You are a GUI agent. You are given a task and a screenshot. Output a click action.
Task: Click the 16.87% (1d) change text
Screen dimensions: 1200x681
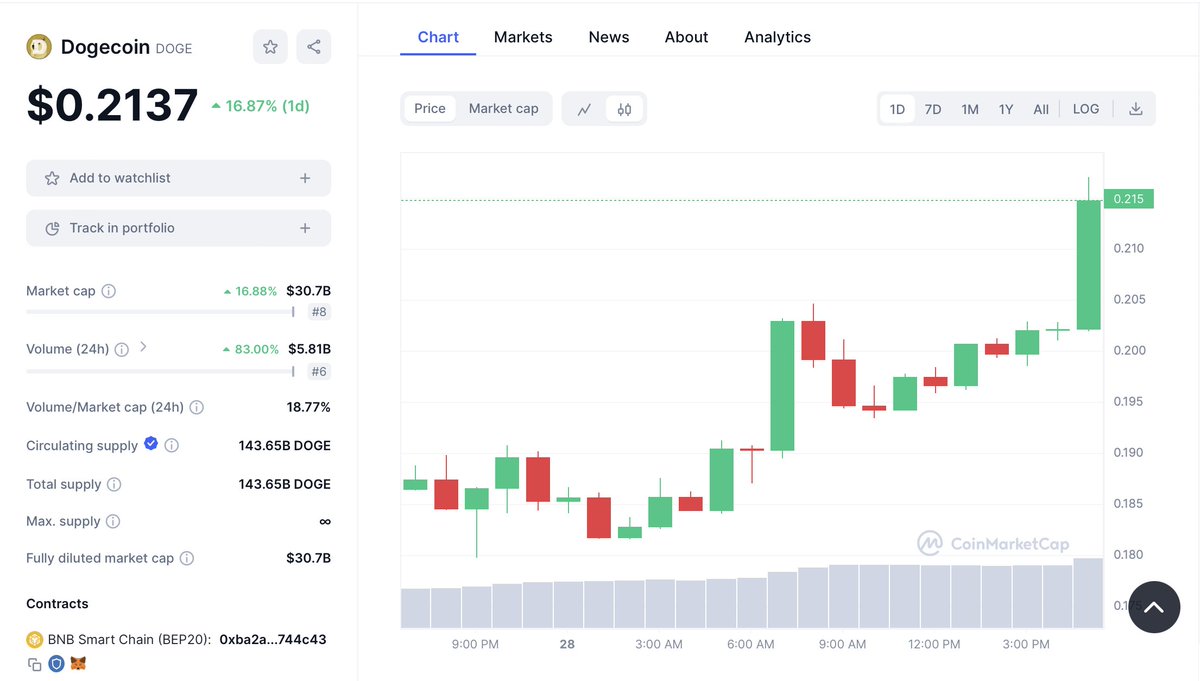pos(260,106)
